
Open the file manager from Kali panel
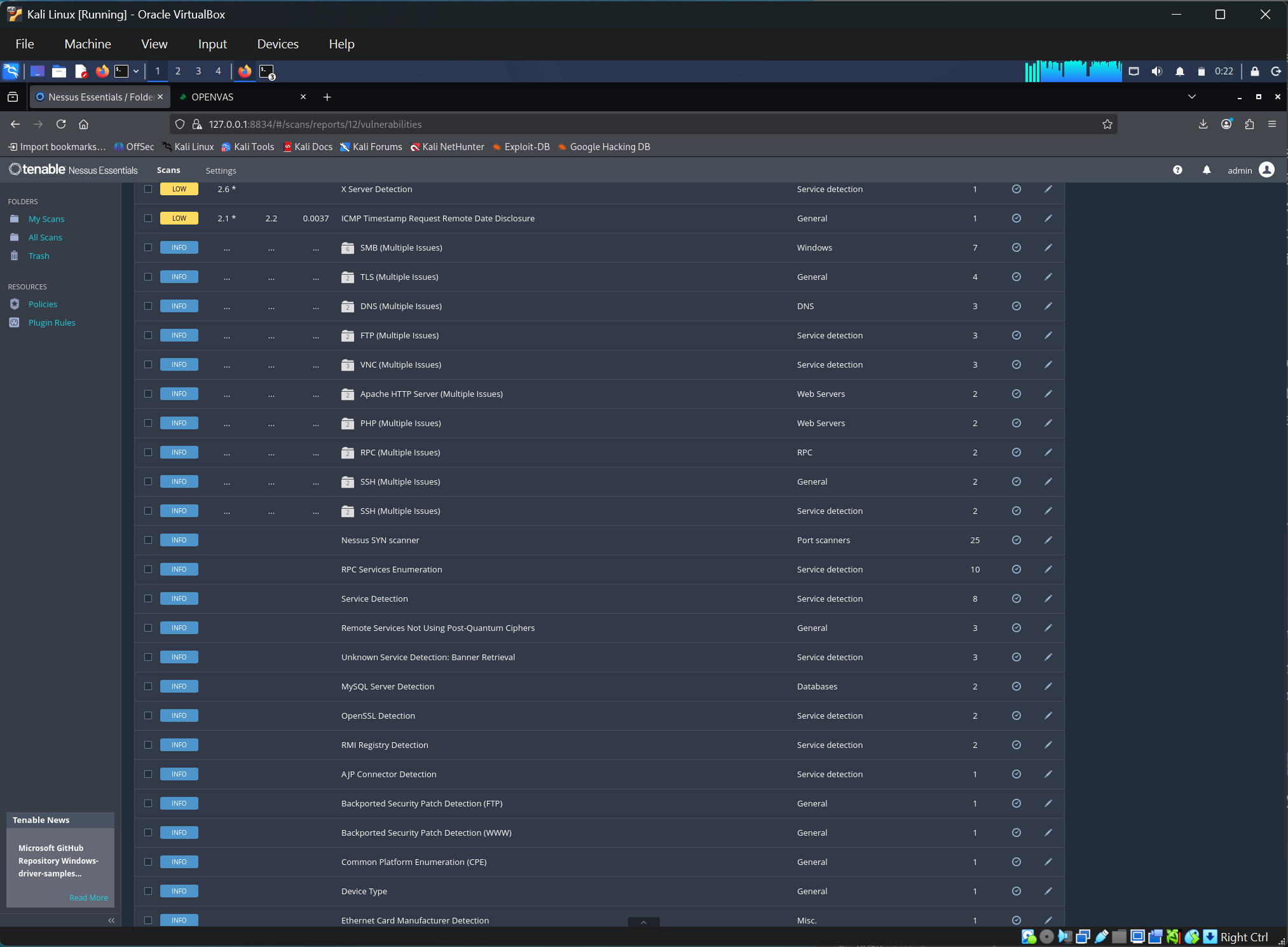[x=59, y=71]
